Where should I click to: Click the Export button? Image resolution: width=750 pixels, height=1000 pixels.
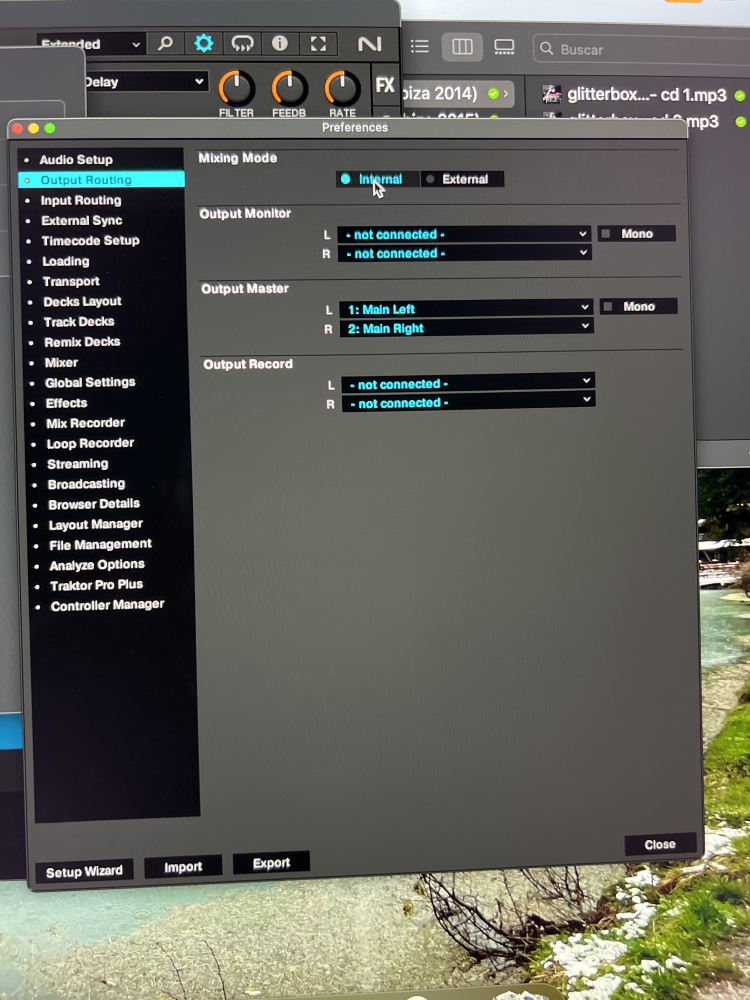(x=271, y=863)
